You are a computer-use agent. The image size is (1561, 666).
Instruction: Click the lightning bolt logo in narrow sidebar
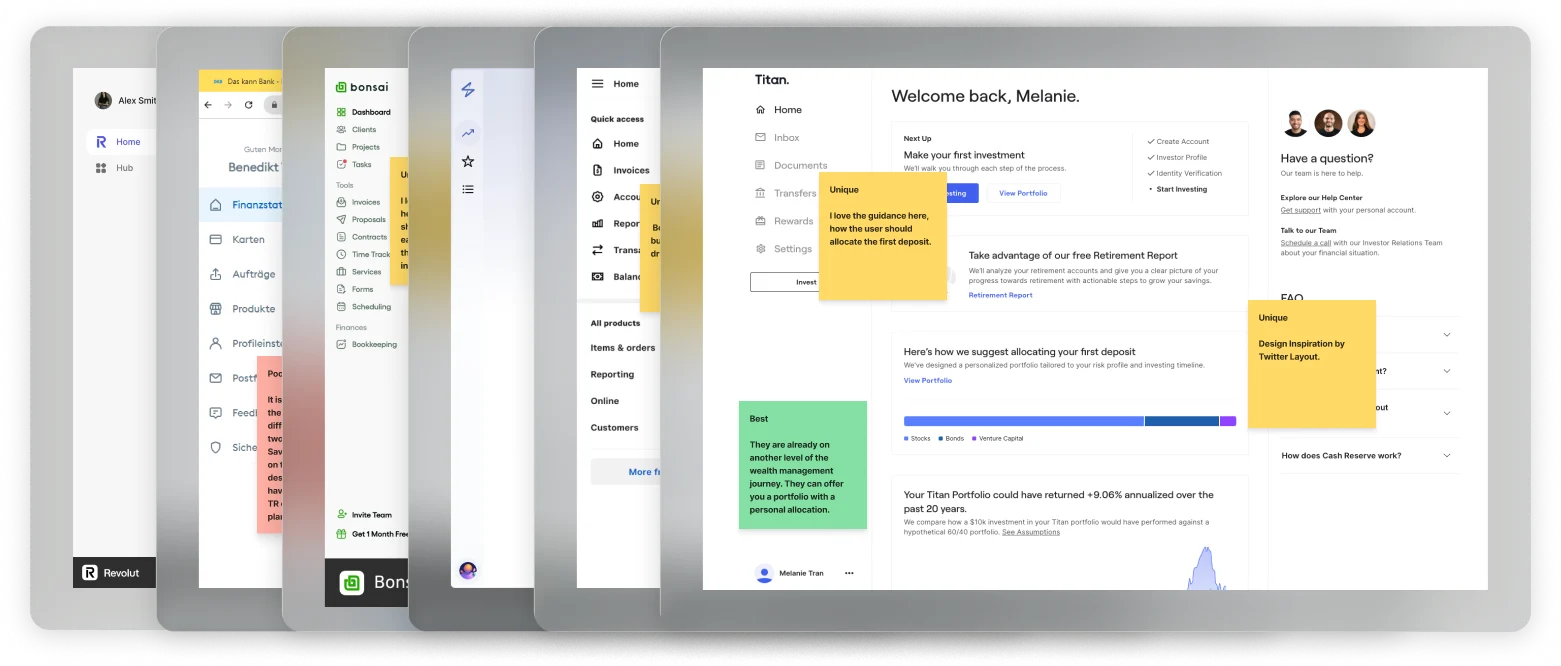coord(467,89)
